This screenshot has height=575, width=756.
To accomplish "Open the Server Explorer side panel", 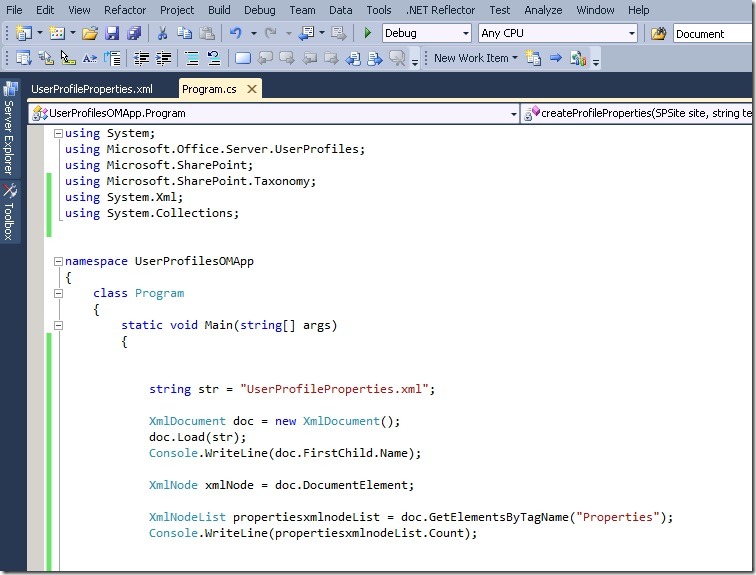I will pos(9,135).
